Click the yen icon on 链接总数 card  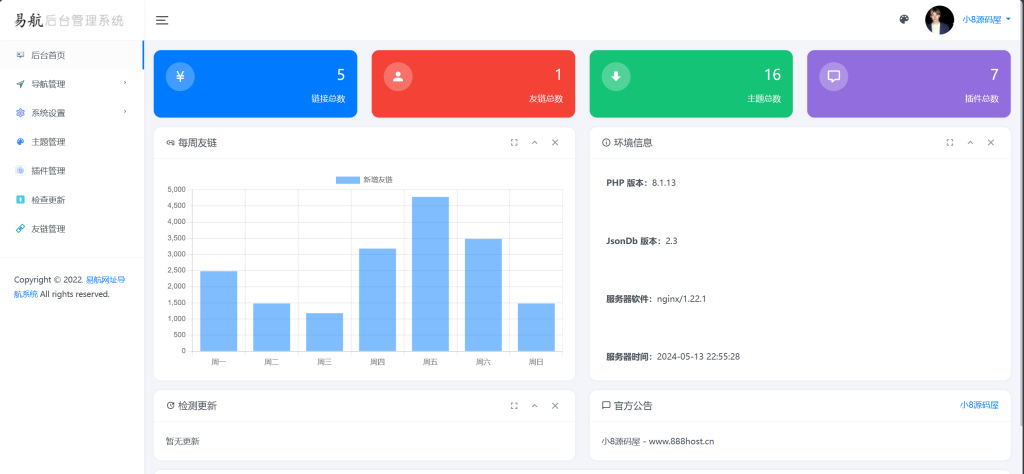(x=180, y=76)
